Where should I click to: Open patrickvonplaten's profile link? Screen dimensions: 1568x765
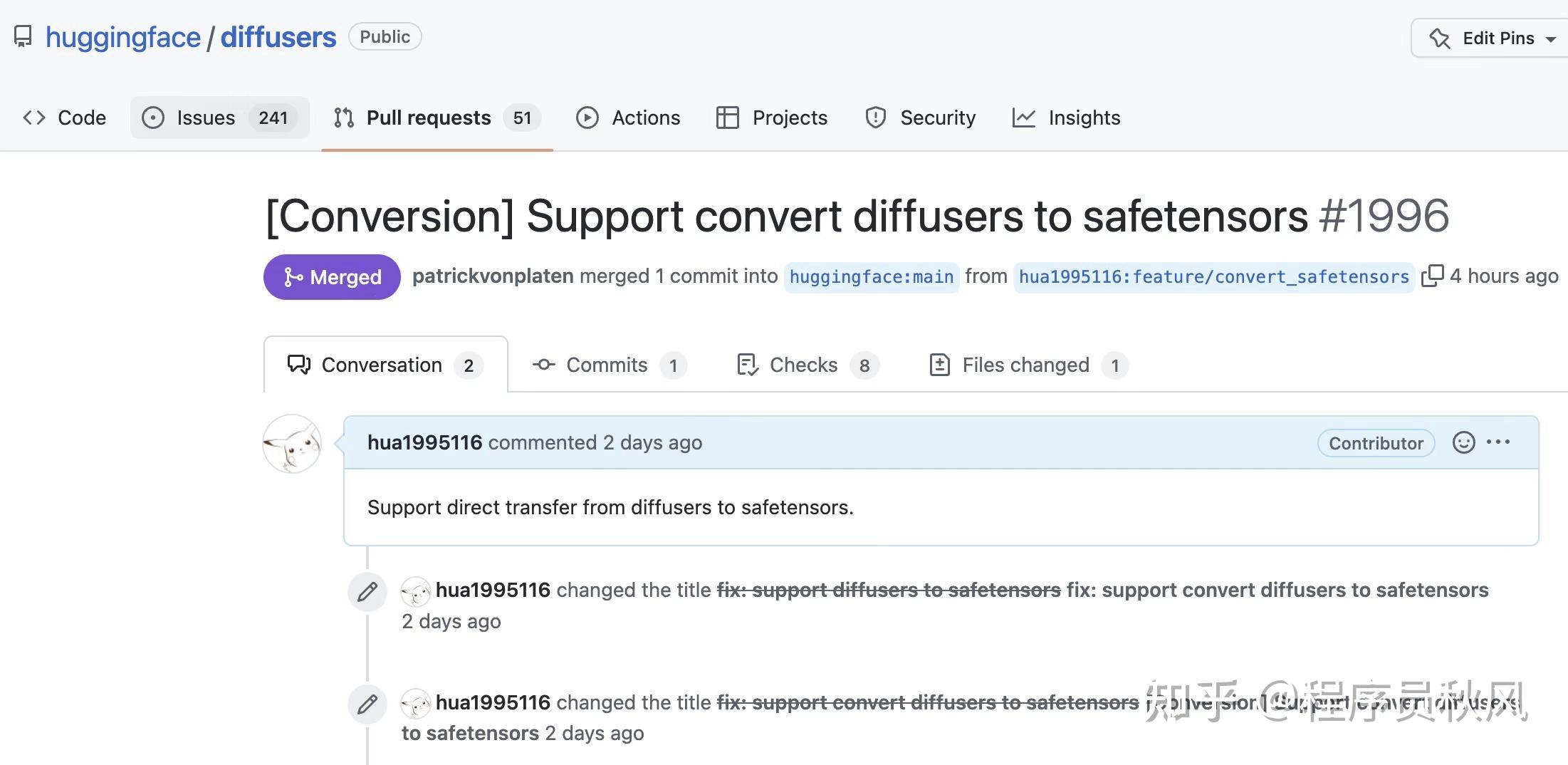tap(493, 276)
